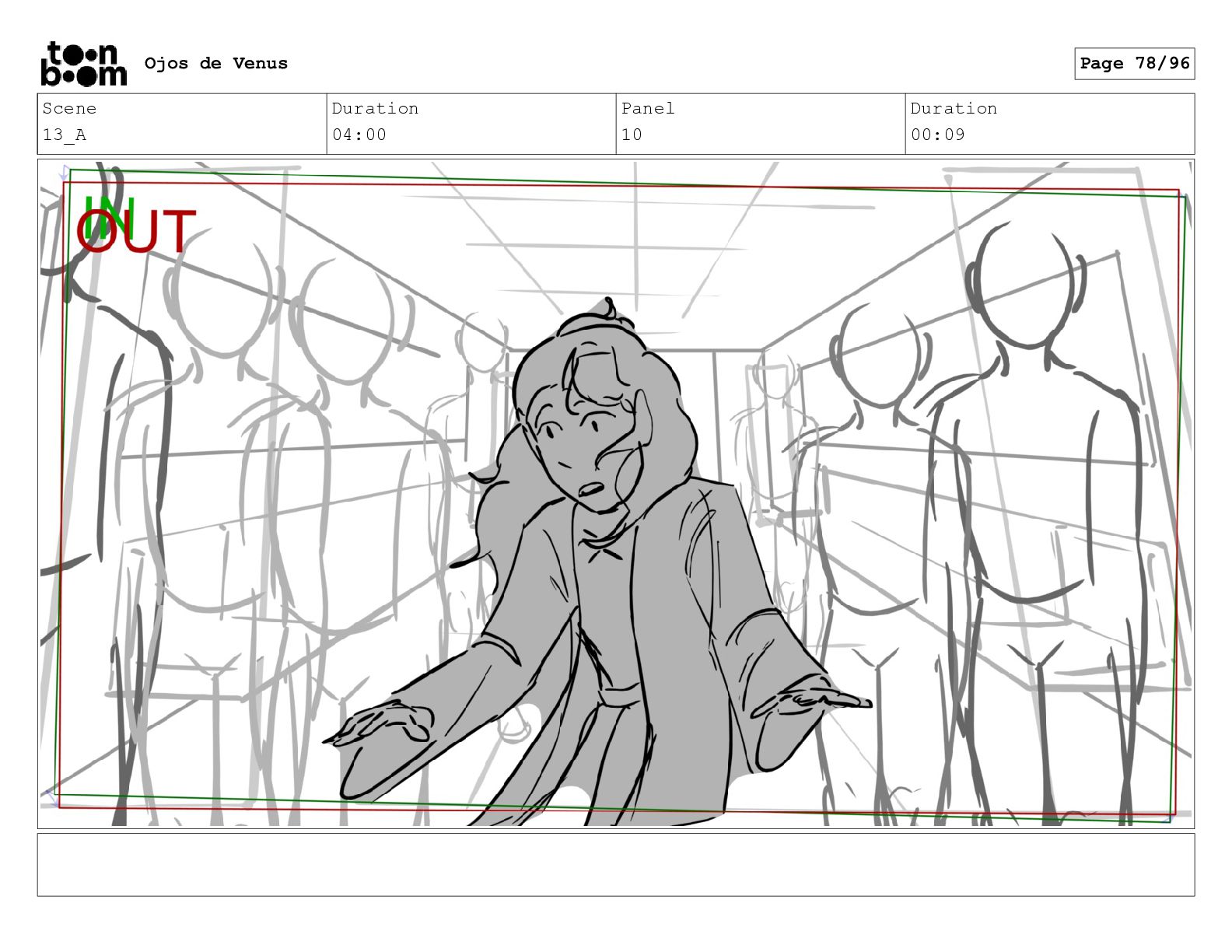The height and width of the screenshot is (952, 1232).
Task: Click the Page 78/96 indicator box
Action: 1134,64
